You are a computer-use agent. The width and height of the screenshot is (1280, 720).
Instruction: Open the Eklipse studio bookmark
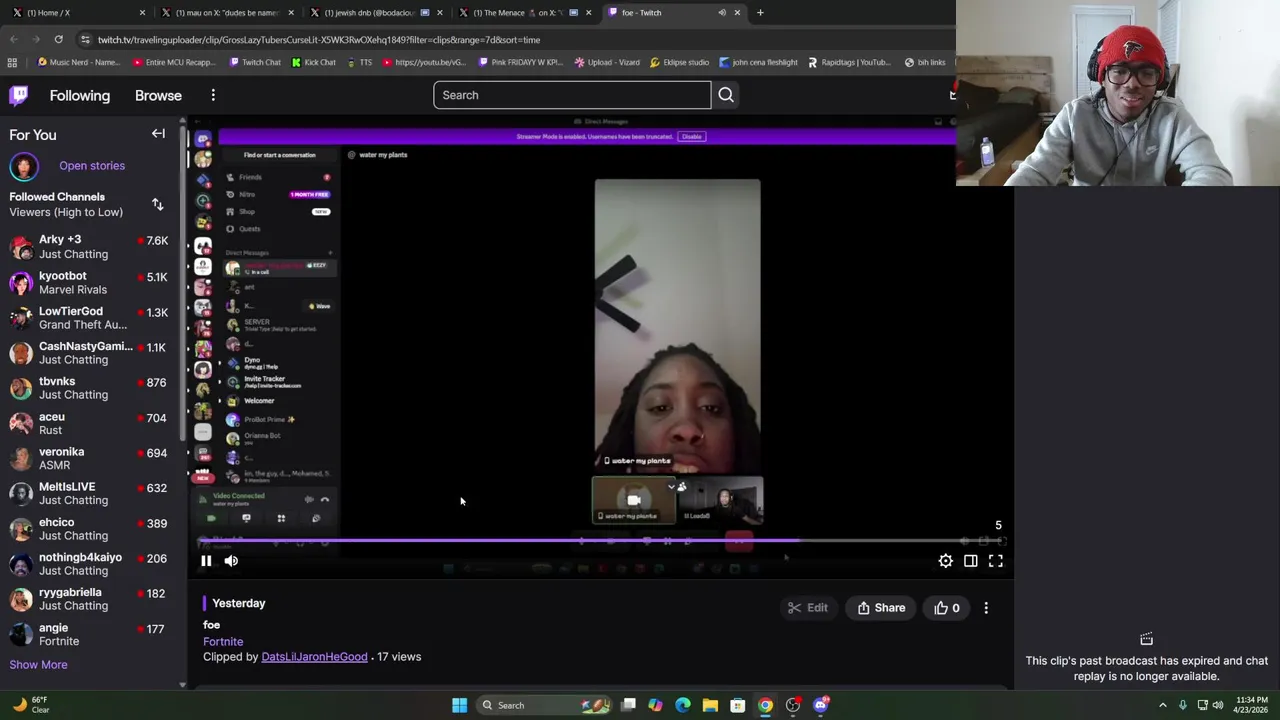(679, 62)
